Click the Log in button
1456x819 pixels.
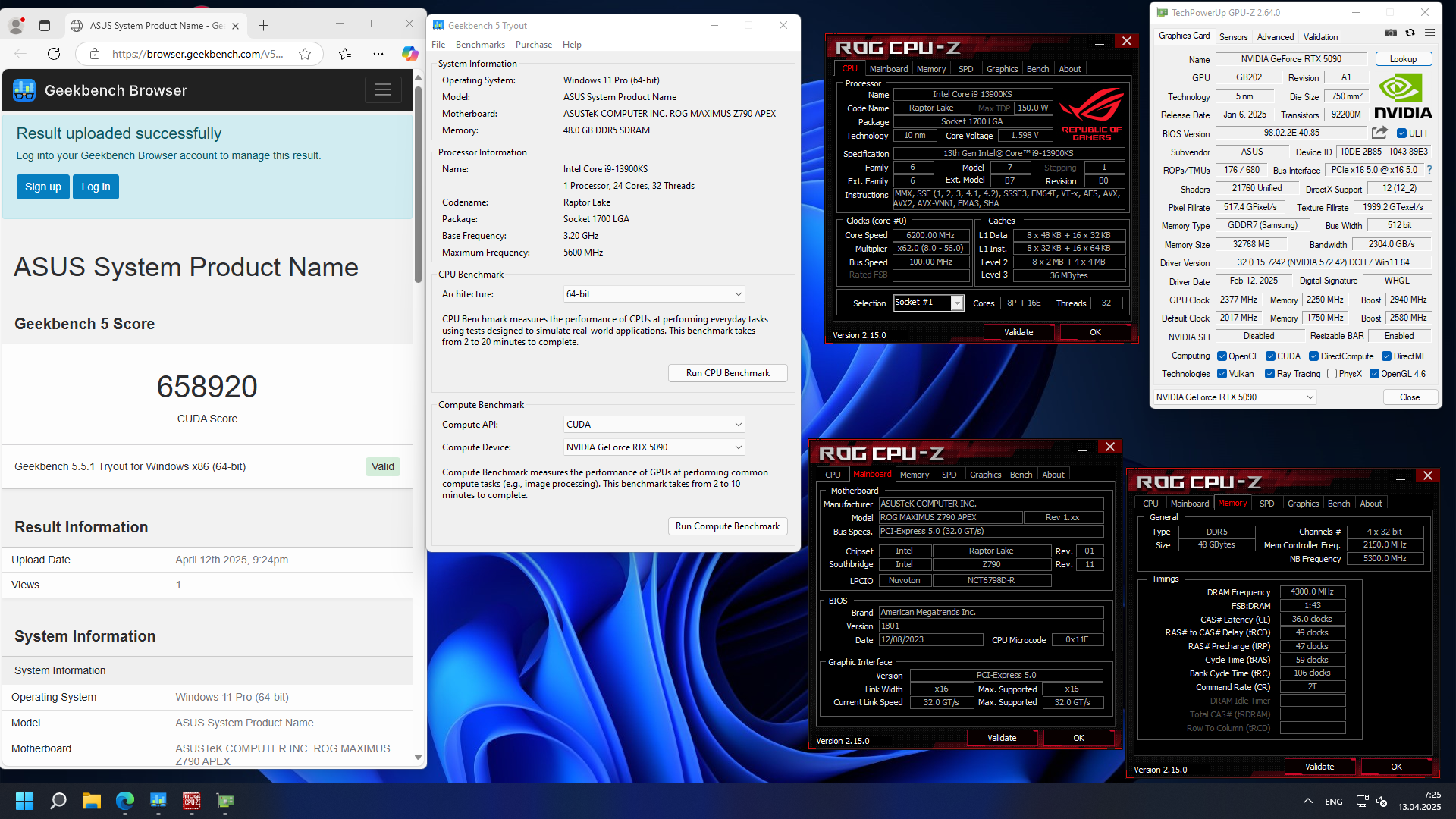[x=96, y=187]
